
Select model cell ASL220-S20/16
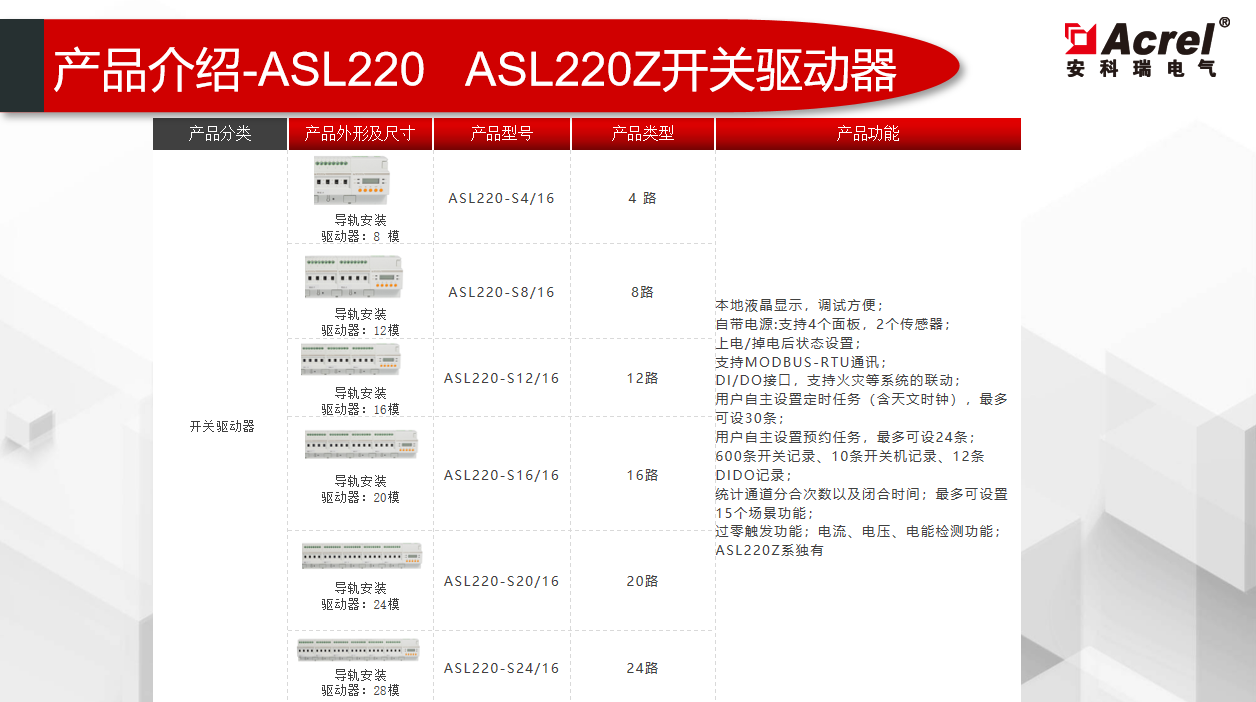(501, 581)
